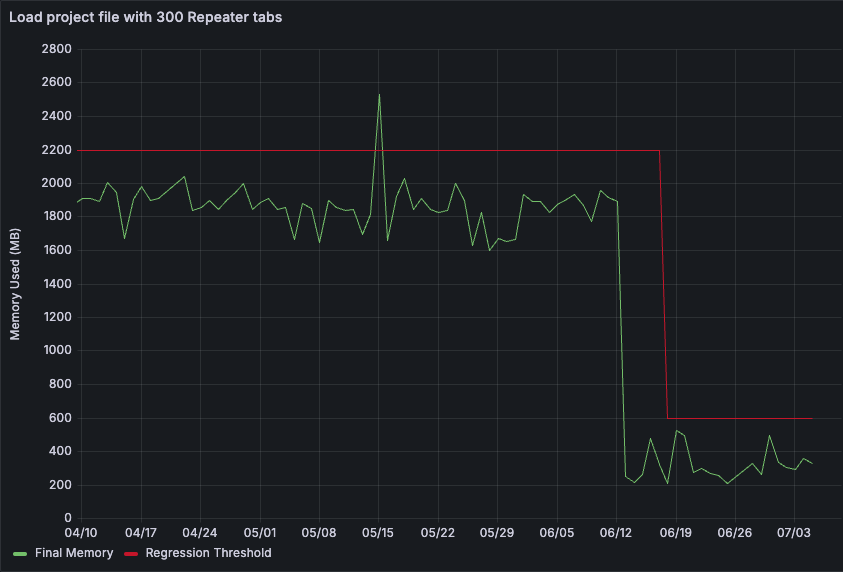This screenshot has width=843, height=572.
Task: Click the 1400 y-axis tick label
Action: point(56,284)
